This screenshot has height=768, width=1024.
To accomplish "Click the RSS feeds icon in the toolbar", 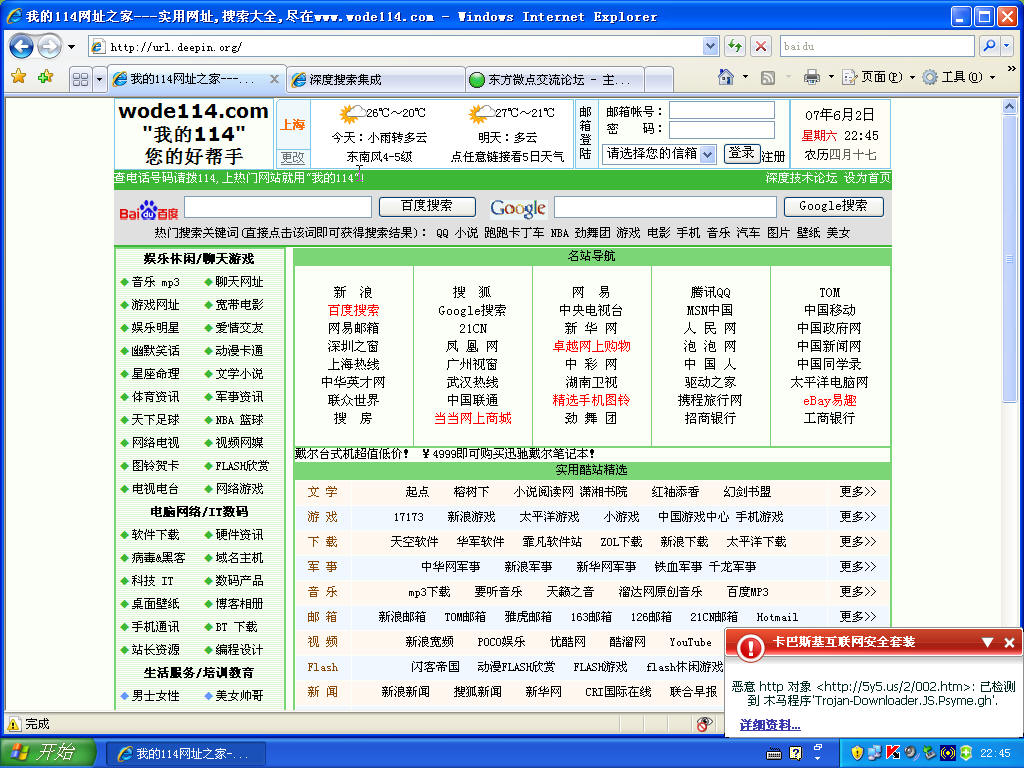I will 769,78.
